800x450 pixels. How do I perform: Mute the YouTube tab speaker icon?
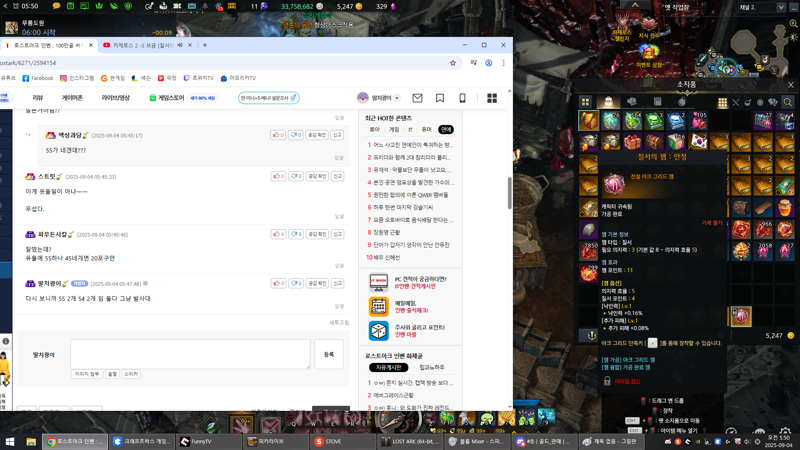pos(180,45)
